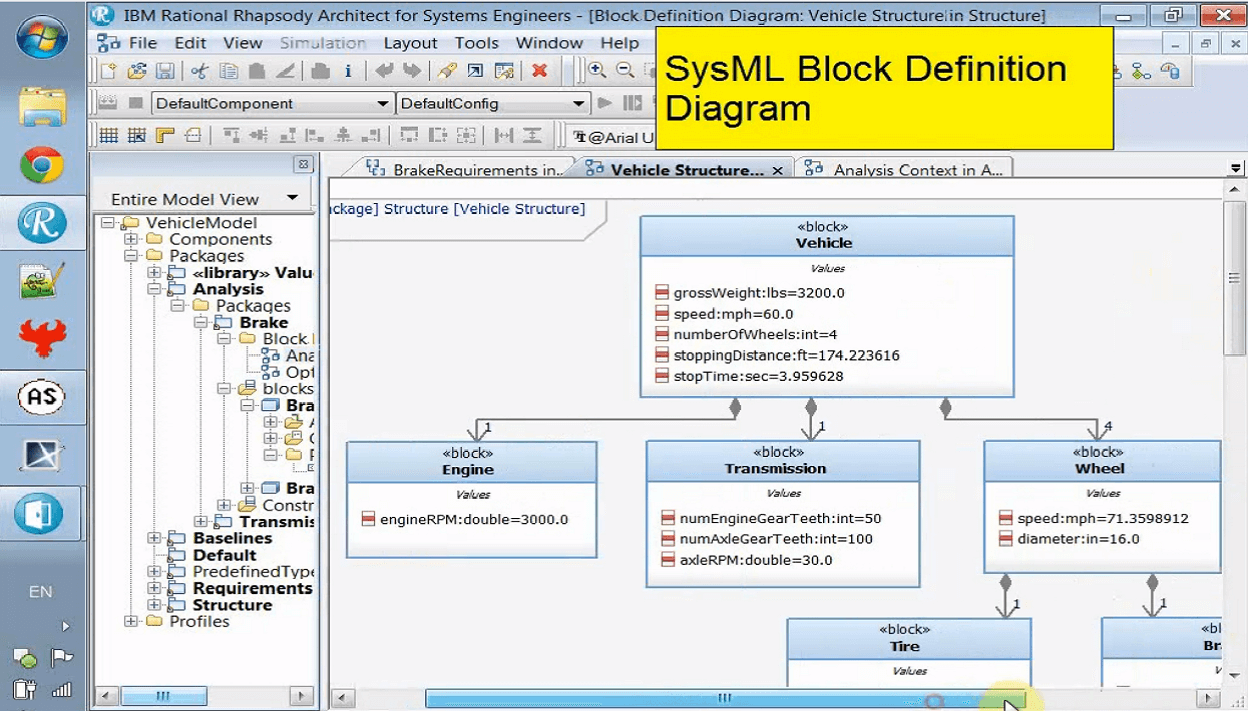Click the Rhapsody R taskbar icon
The image size is (1248, 711).
click(41, 223)
